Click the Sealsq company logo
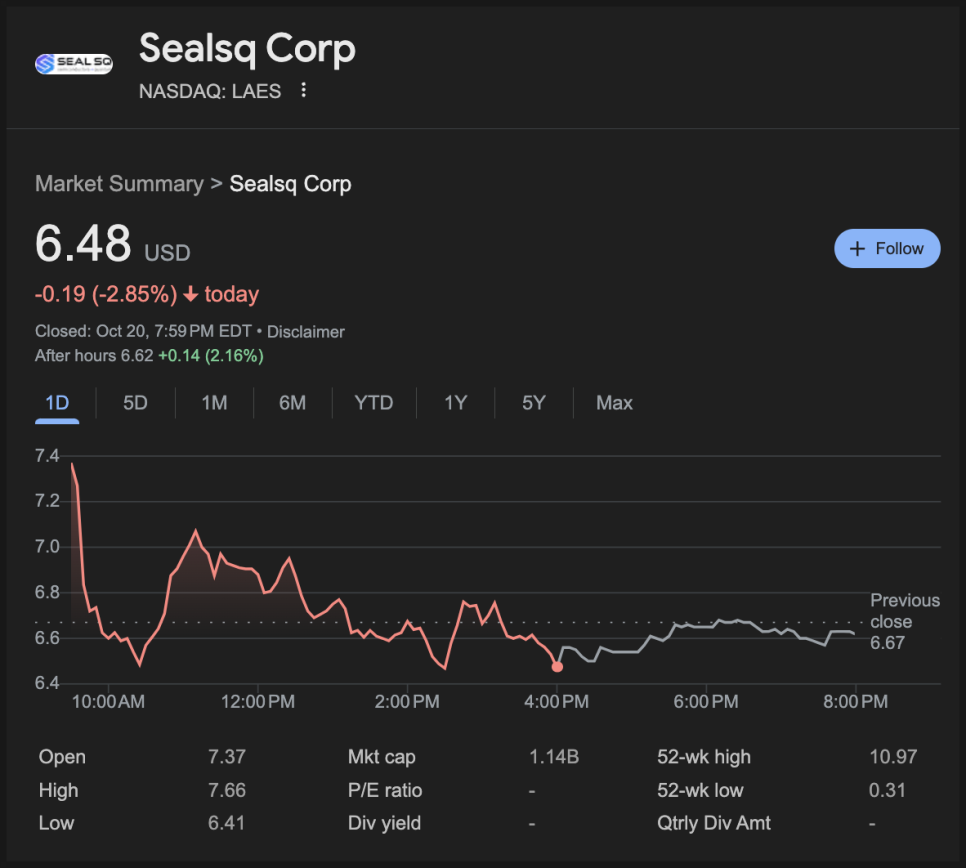966x868 pixels. pos(74,64)
